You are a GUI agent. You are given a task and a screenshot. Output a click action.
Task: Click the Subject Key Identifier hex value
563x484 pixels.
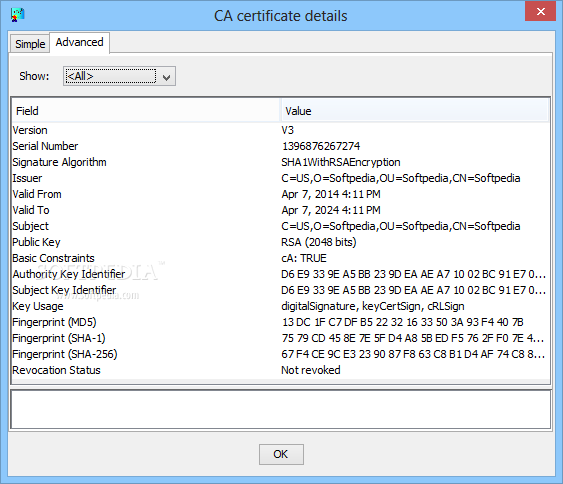coord(413,290)
